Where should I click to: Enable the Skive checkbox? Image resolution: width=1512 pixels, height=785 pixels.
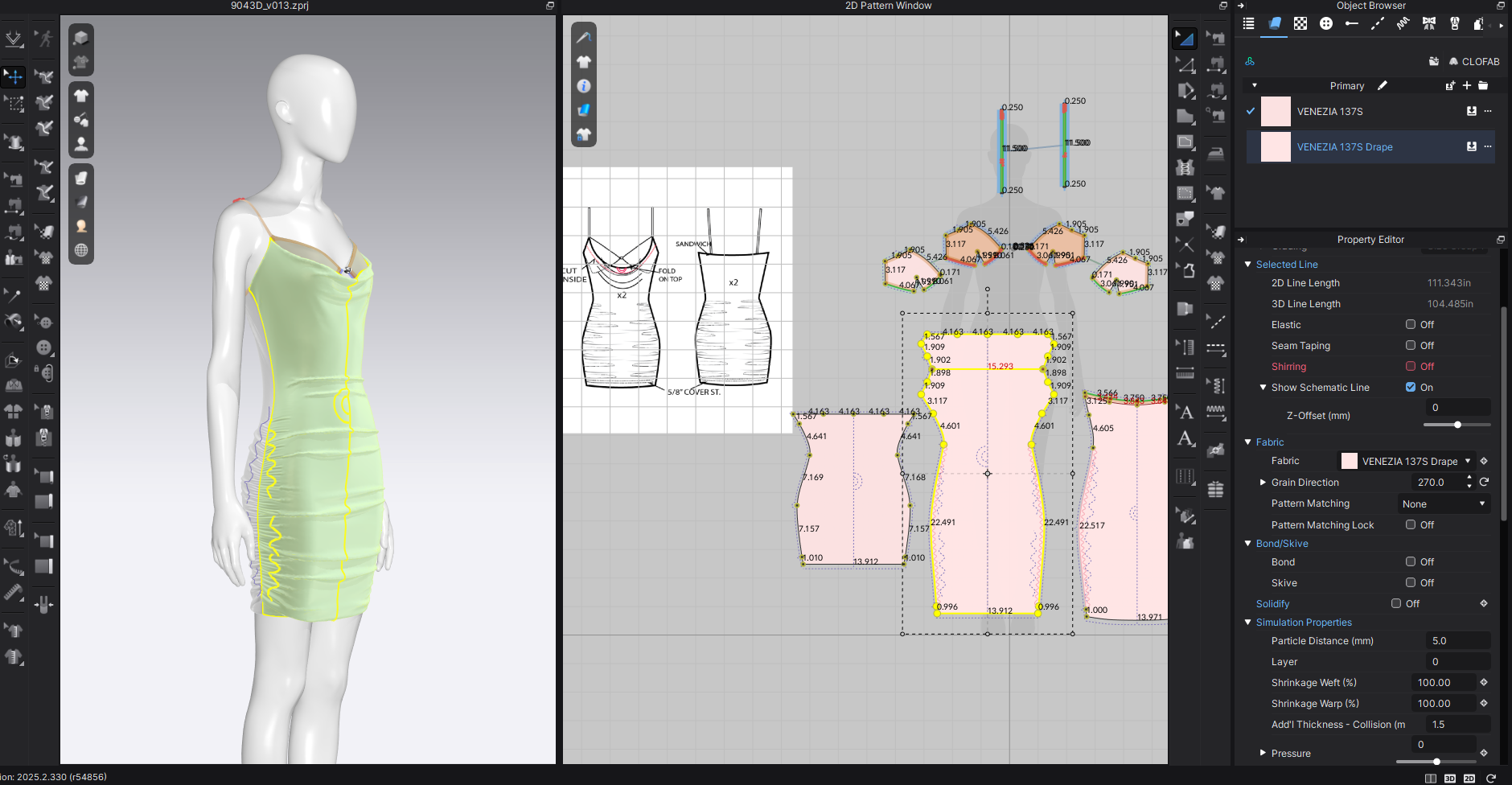coord(1411,583)
